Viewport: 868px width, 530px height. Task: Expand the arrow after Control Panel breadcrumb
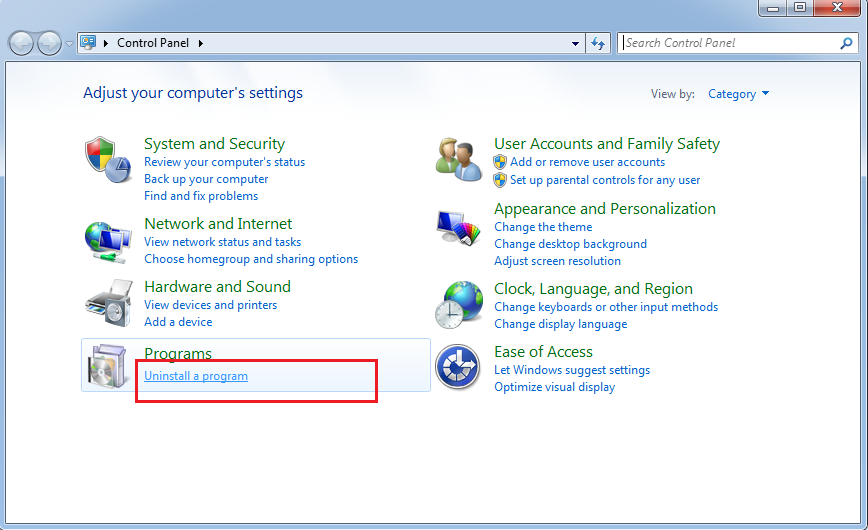coord(201,43)
